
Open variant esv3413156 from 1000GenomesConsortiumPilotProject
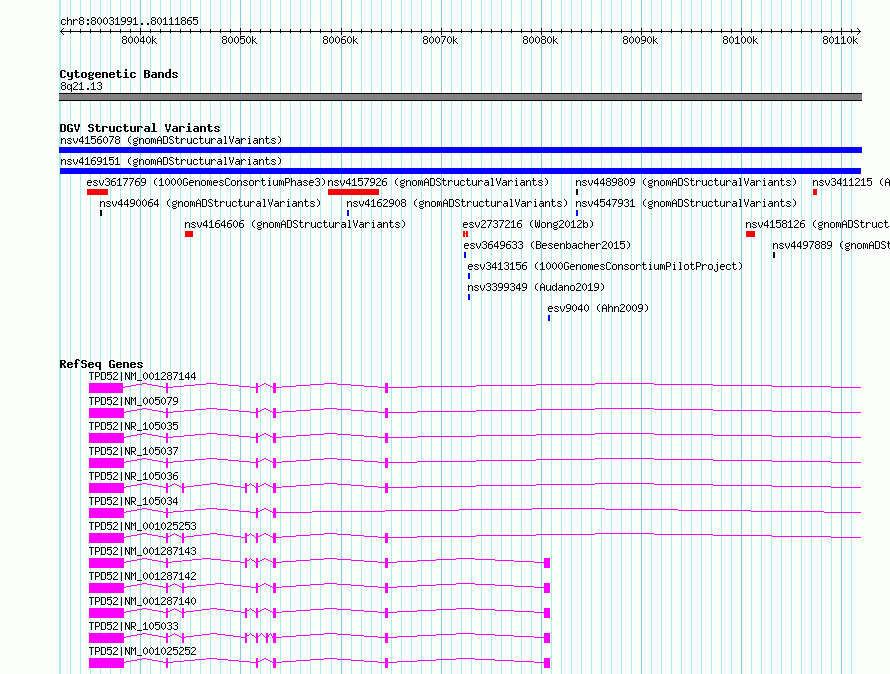click(605, 266)
